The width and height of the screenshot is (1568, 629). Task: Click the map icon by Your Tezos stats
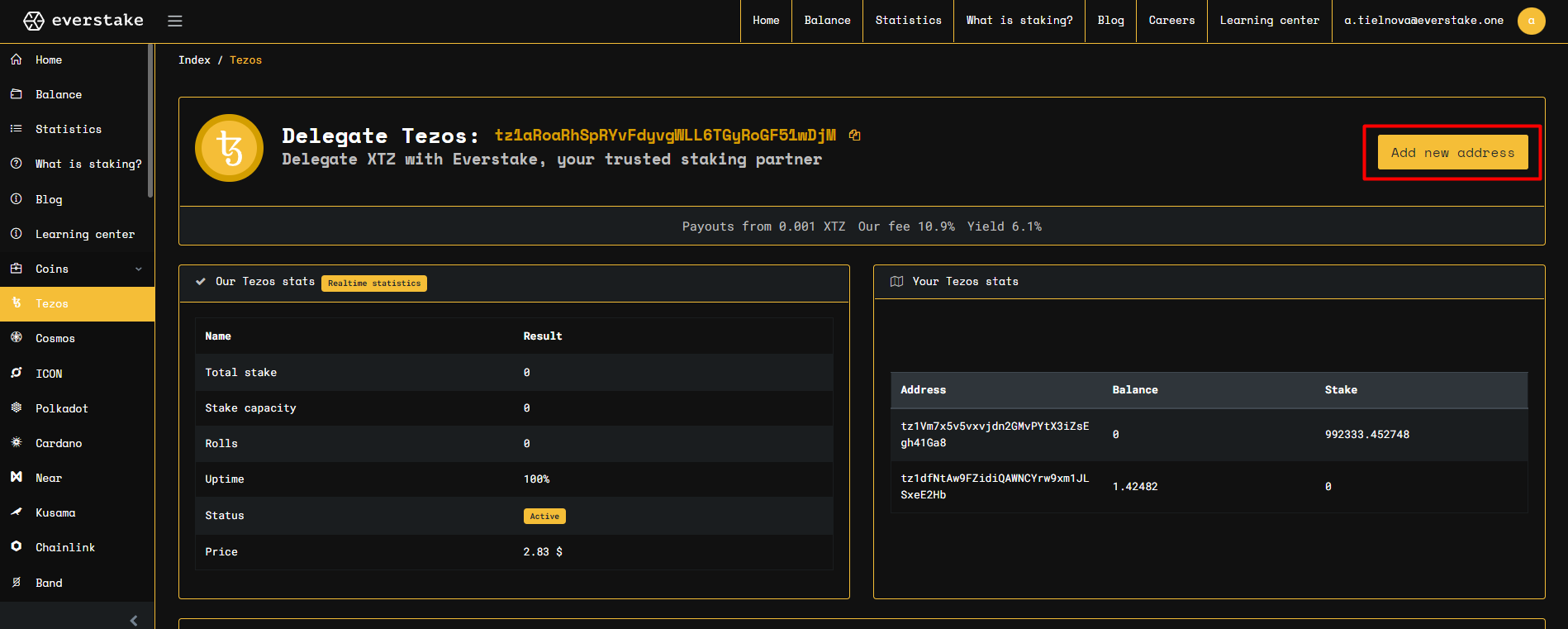point(896,282)
